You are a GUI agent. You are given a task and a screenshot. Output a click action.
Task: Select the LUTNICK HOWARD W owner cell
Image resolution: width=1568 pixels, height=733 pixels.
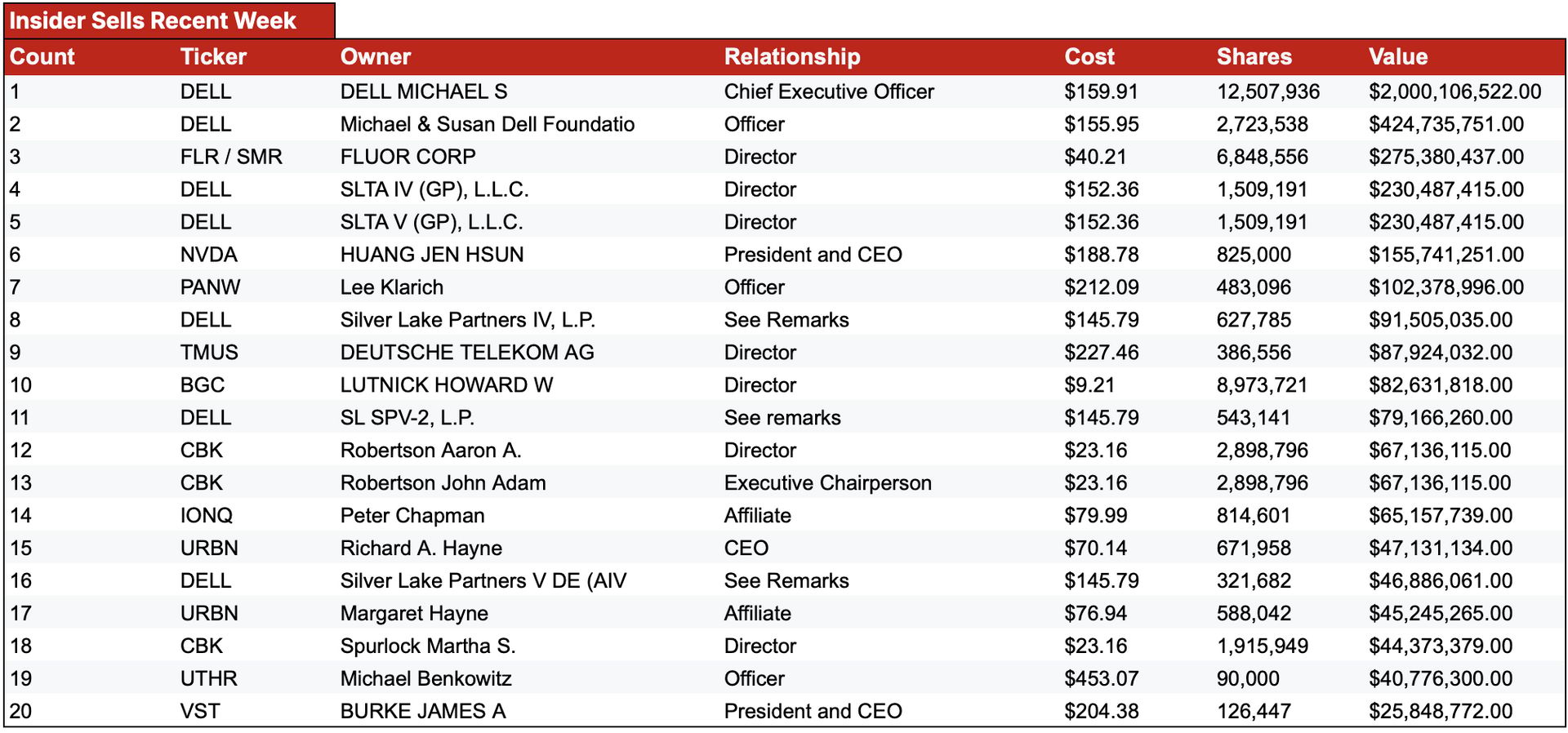[447, 385]
